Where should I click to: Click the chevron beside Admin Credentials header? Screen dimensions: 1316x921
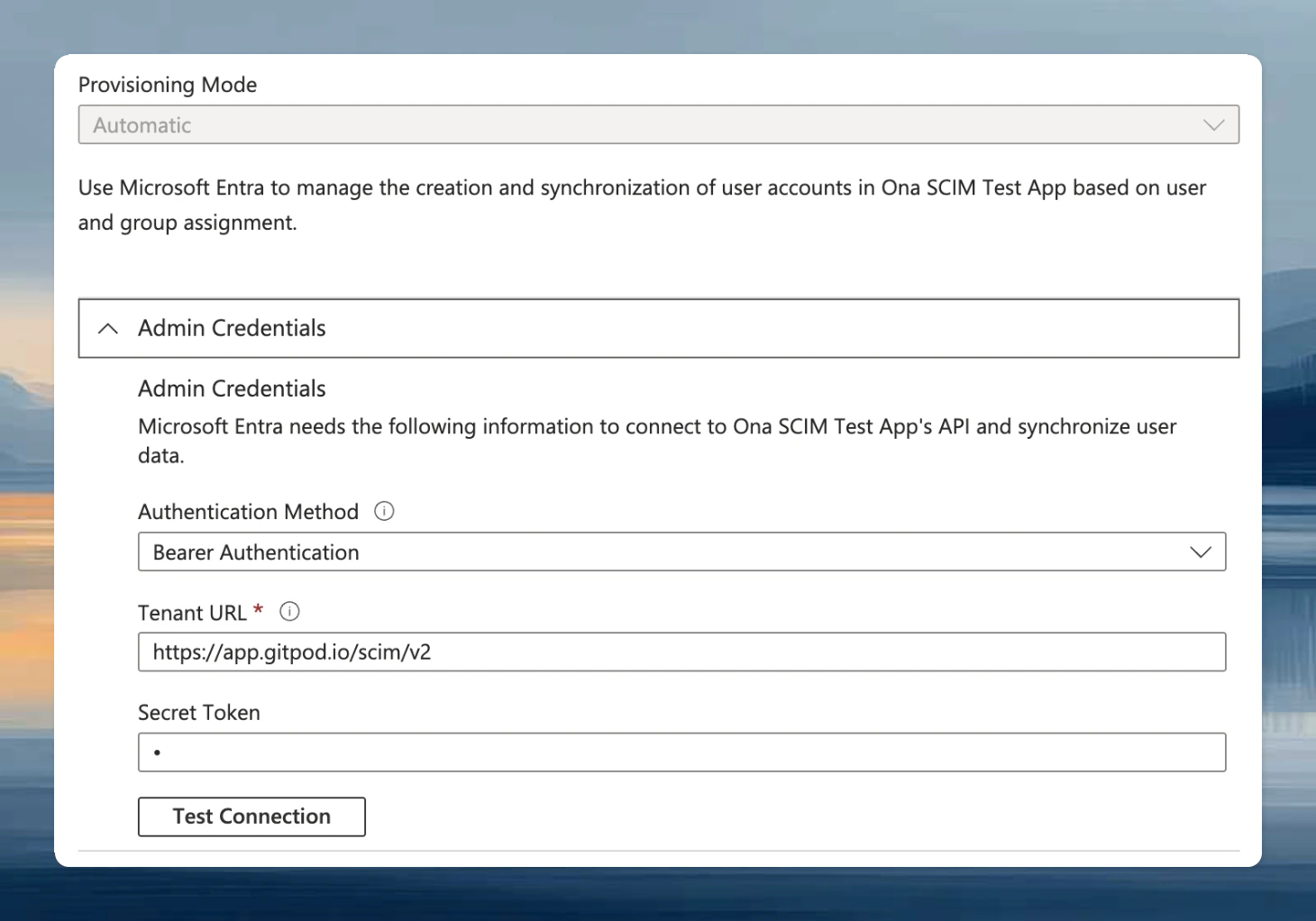pyautogui.click(x=107, y=328)
